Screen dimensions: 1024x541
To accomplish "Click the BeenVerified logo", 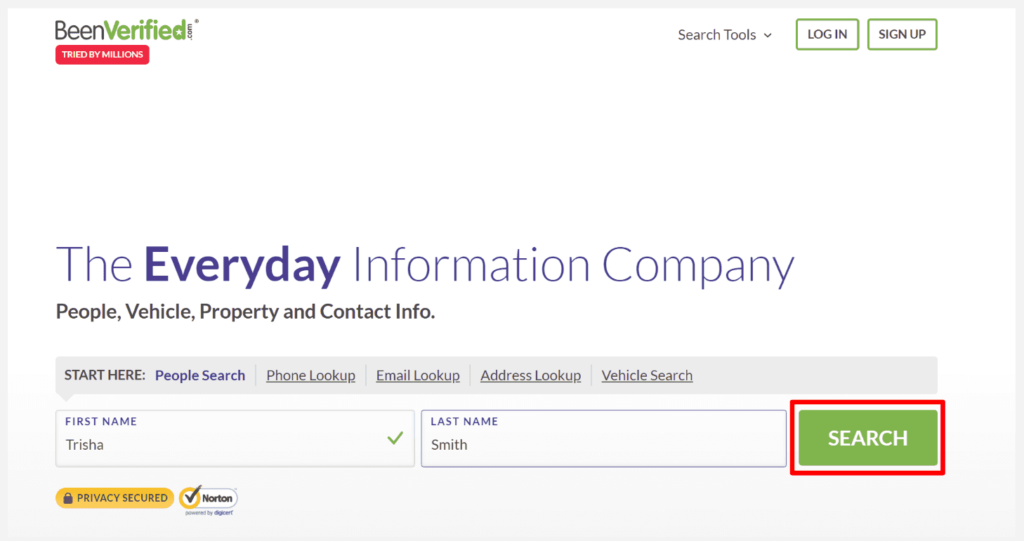I will [x=127, y=30].
